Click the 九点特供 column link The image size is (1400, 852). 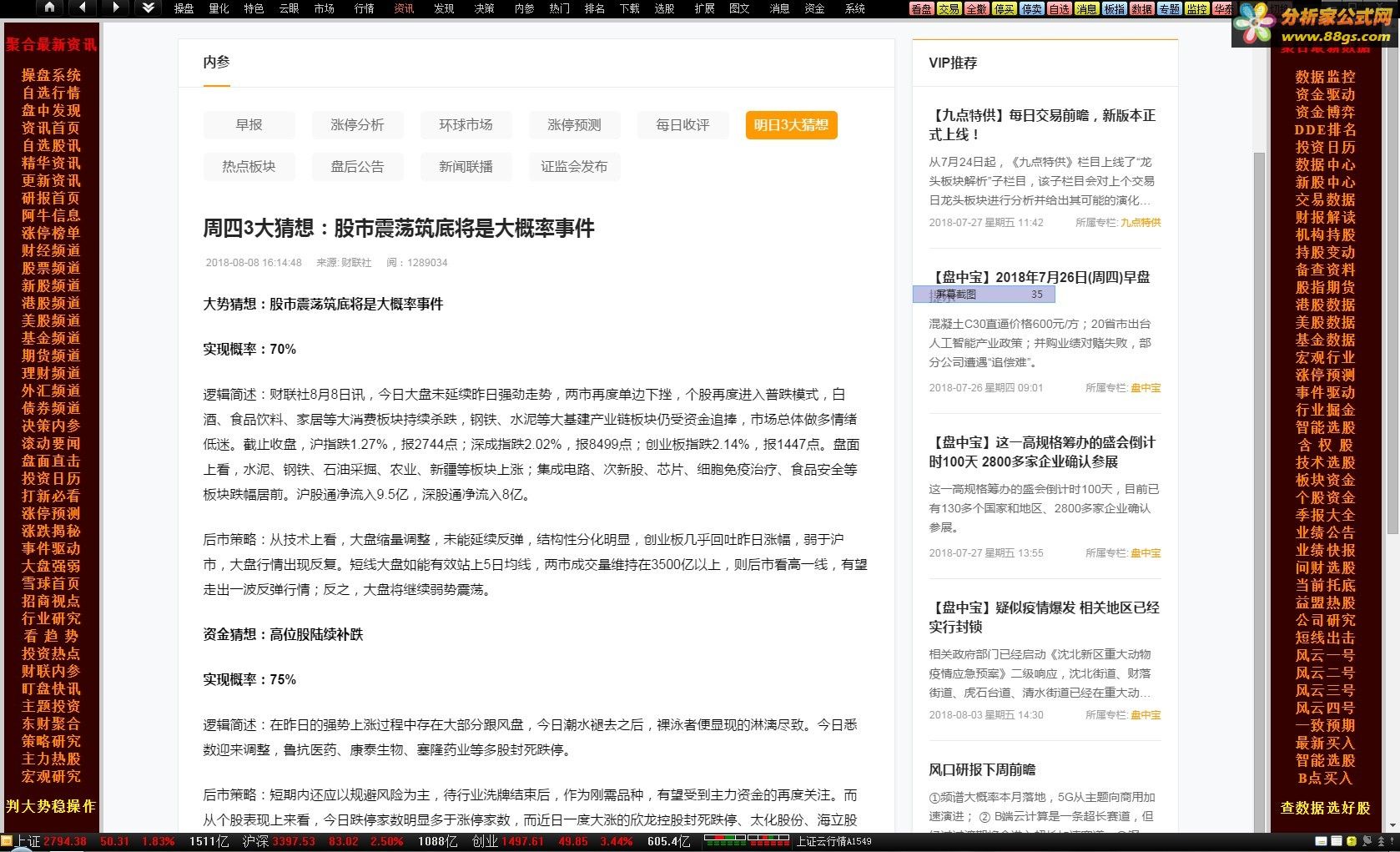click(x=1141, y=223)
